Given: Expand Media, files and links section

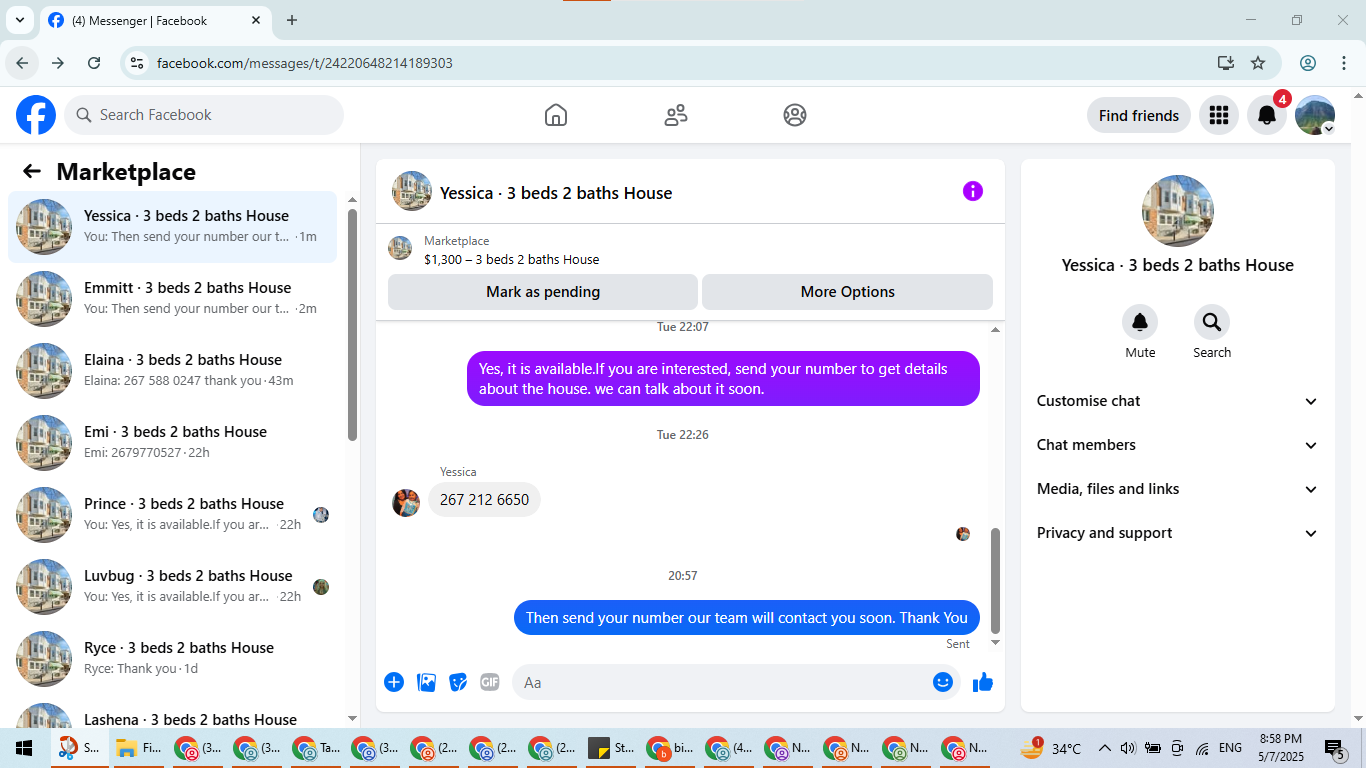Looking at the screenshot, I should click(x=1178, y=489).
